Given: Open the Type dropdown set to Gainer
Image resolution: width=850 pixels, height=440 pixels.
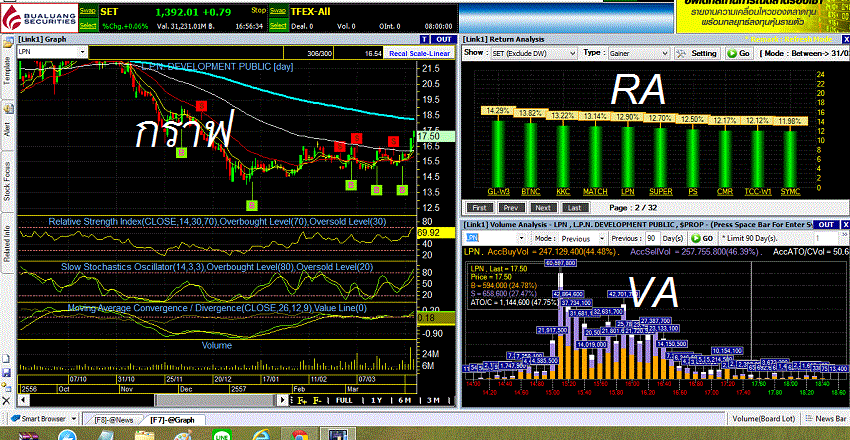Looking at the screenshot, I should (x=639, y=54).
